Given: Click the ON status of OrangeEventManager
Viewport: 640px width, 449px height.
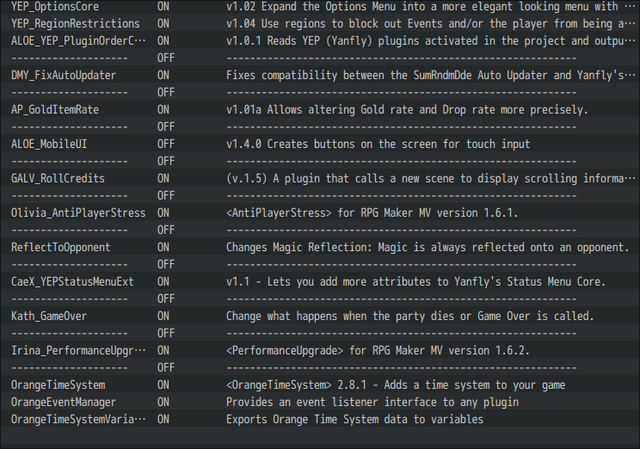Looking at the screenshot, I should (163, 402).
